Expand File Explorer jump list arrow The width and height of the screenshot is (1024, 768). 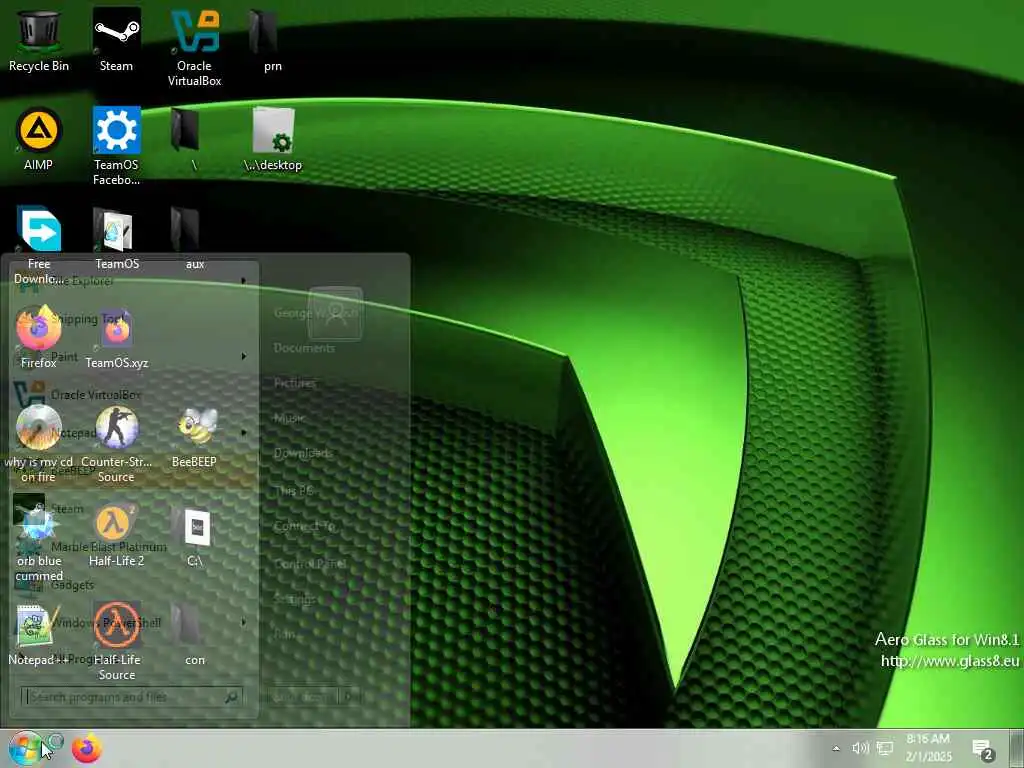244,281
